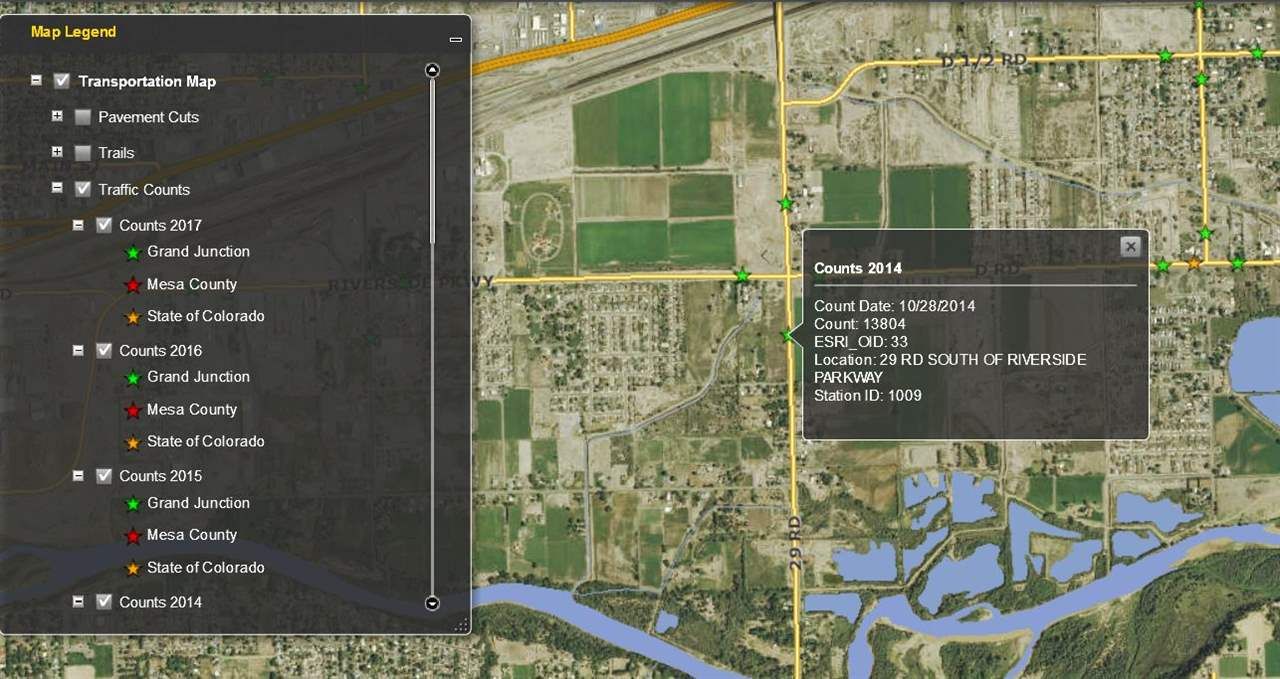Click the D 1/2 RD road label on map
This screenshot has width=1280, height=679.
pyautogui.click(x=984, y=60)
